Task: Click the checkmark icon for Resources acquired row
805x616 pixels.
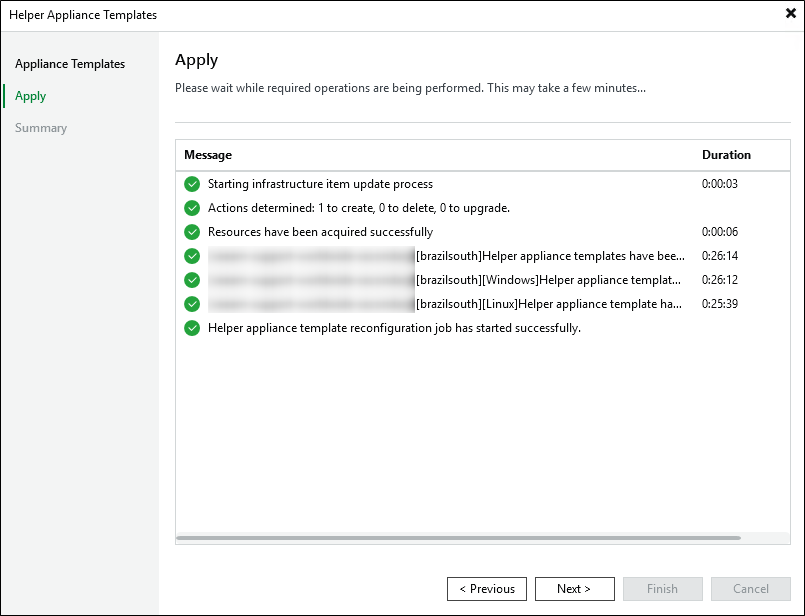Action: (x=192, y=232)
